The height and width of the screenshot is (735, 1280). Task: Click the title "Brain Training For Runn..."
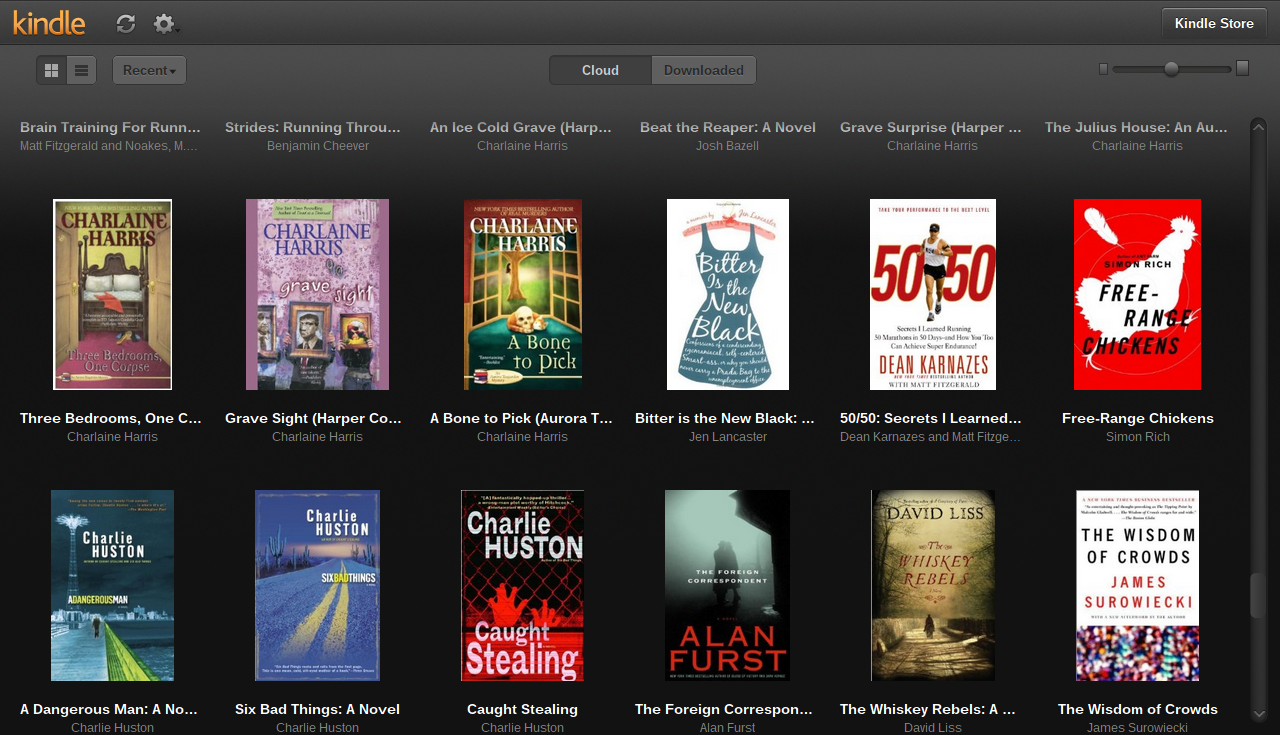pos(111,127)
